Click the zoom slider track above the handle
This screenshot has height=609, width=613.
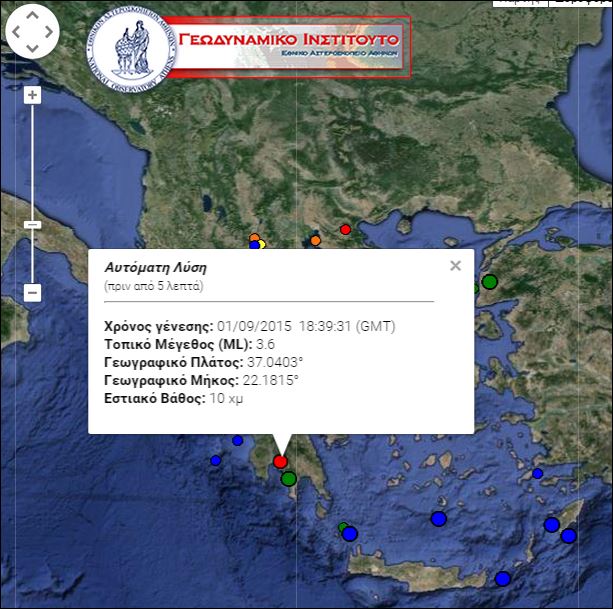tap(32, 162)
